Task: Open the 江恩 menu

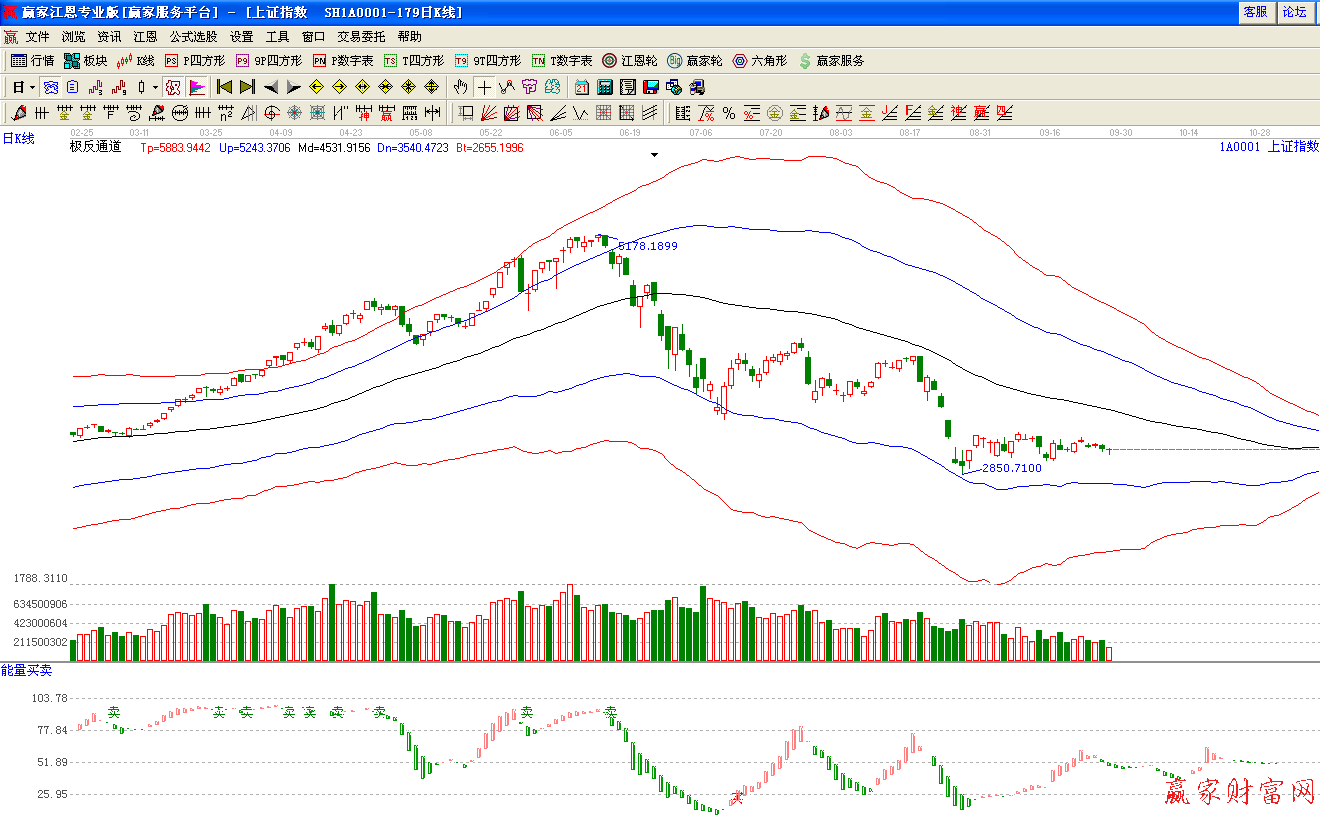Action: [x=145, y=37]
